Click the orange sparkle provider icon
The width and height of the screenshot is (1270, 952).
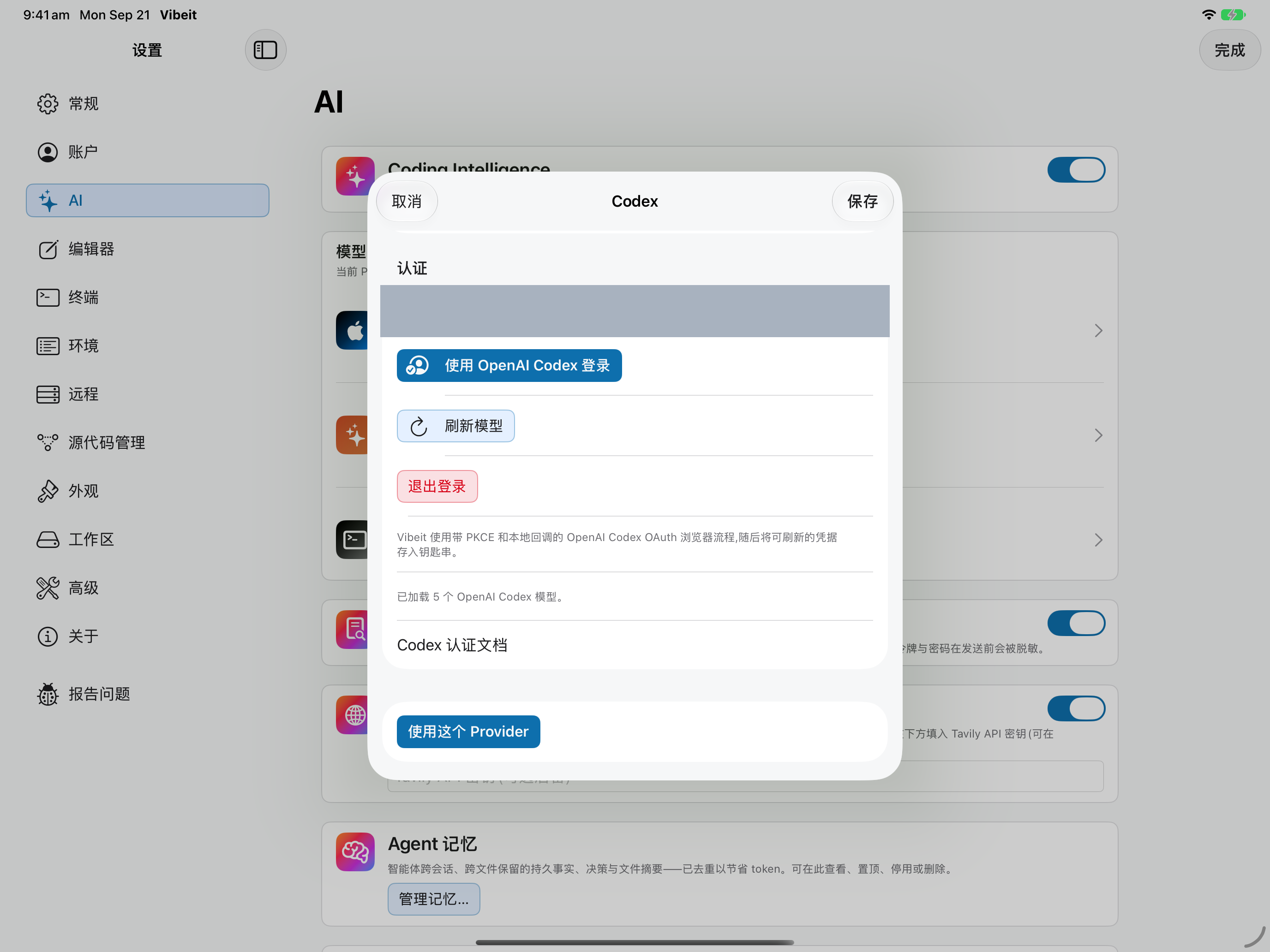point(353,435)
